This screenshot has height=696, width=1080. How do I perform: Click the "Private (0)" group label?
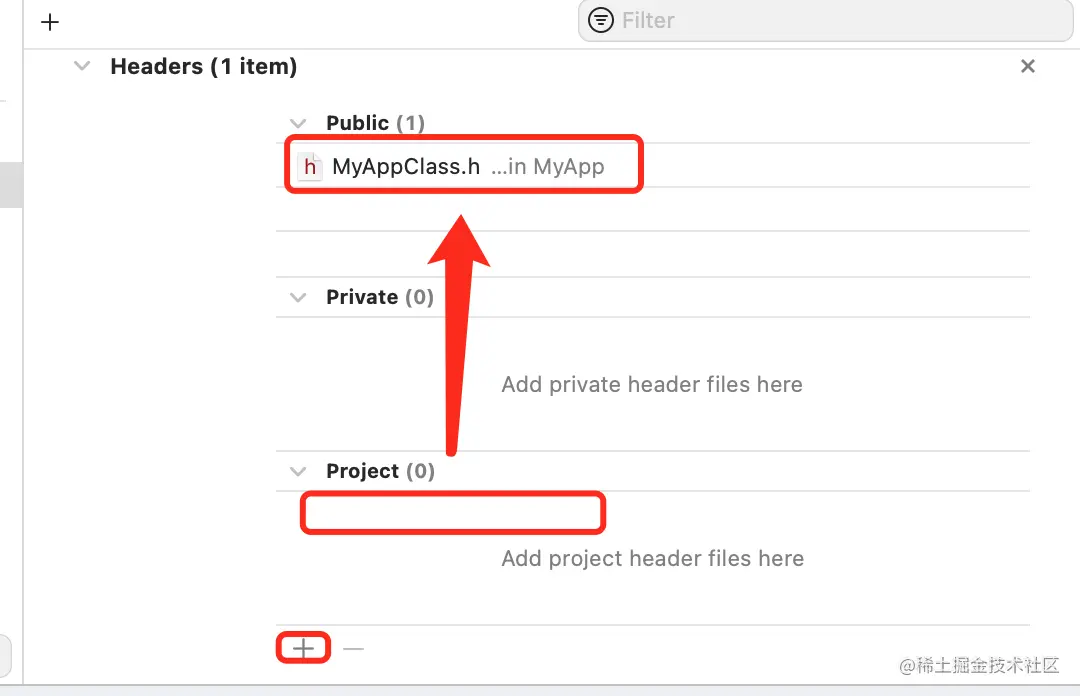380,297
